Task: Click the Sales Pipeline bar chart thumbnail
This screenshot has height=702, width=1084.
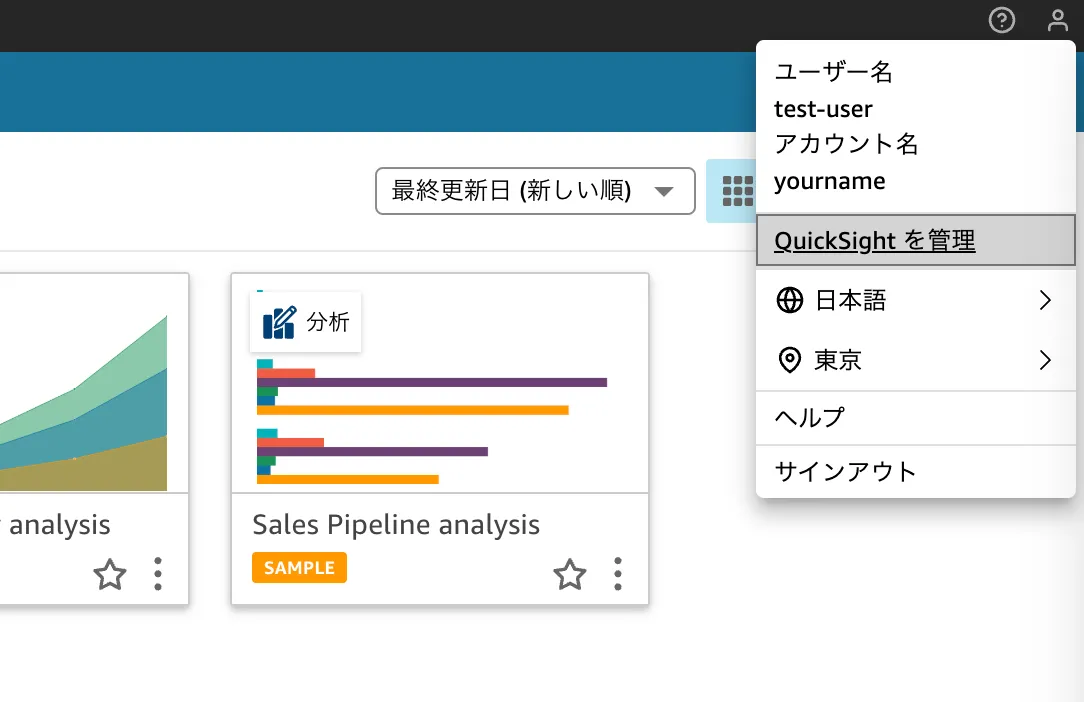Action: pyautogui.click(x=440, y=420)
